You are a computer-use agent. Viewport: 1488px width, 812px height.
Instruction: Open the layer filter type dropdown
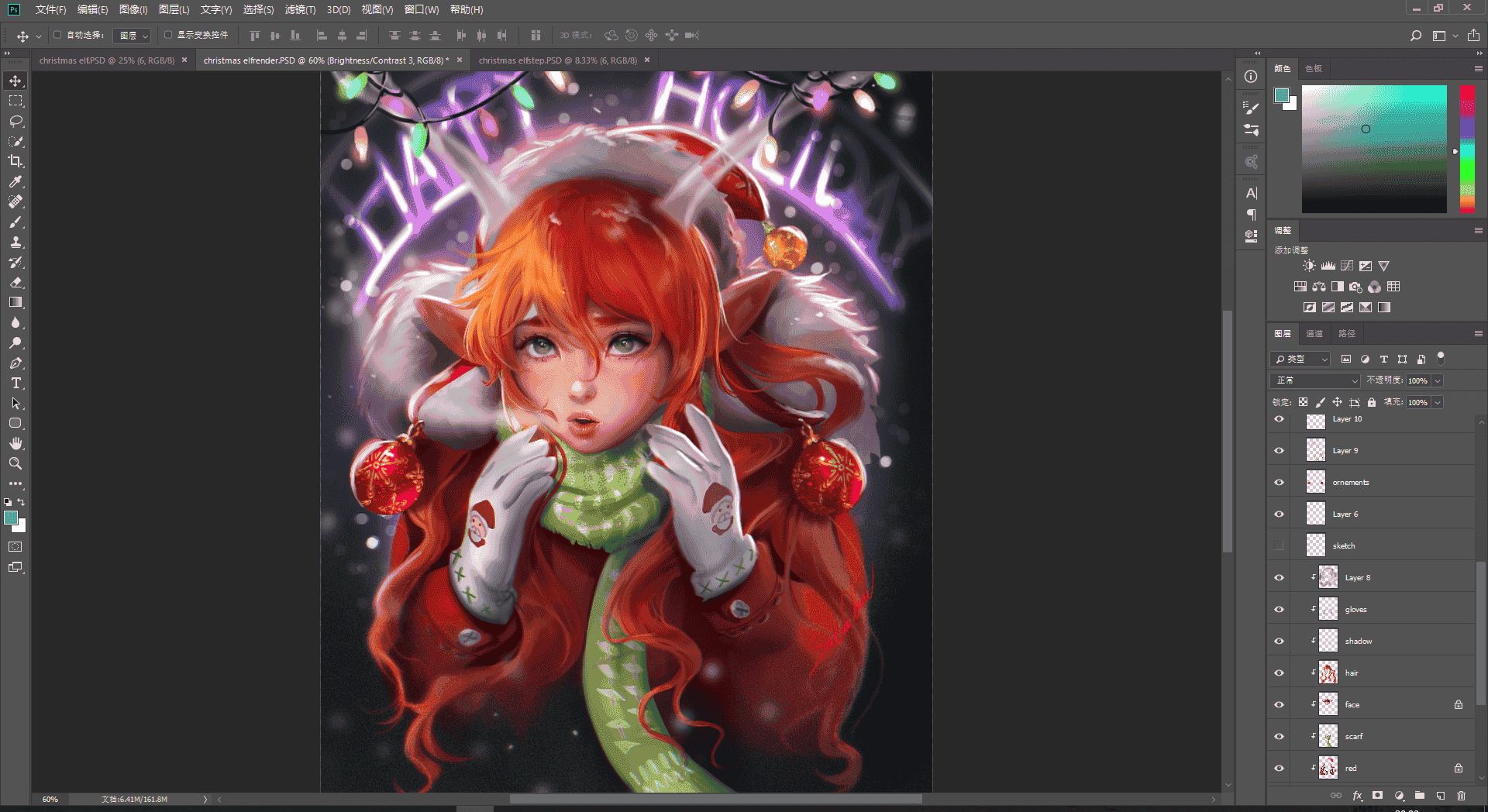point(1300,359)
